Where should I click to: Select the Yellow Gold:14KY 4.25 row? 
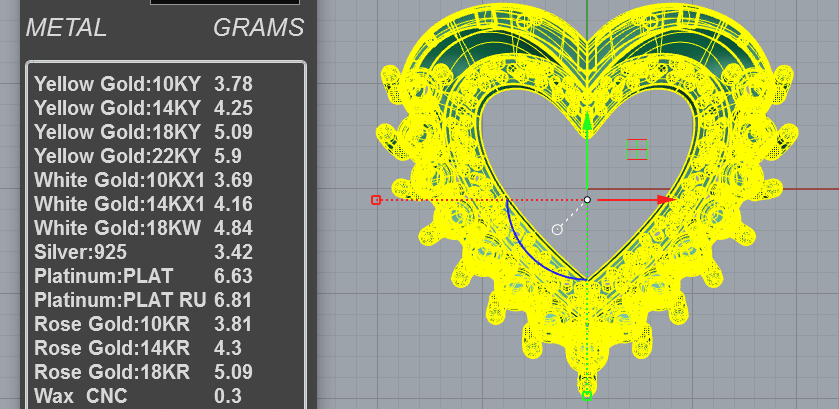tap(143, 108)
